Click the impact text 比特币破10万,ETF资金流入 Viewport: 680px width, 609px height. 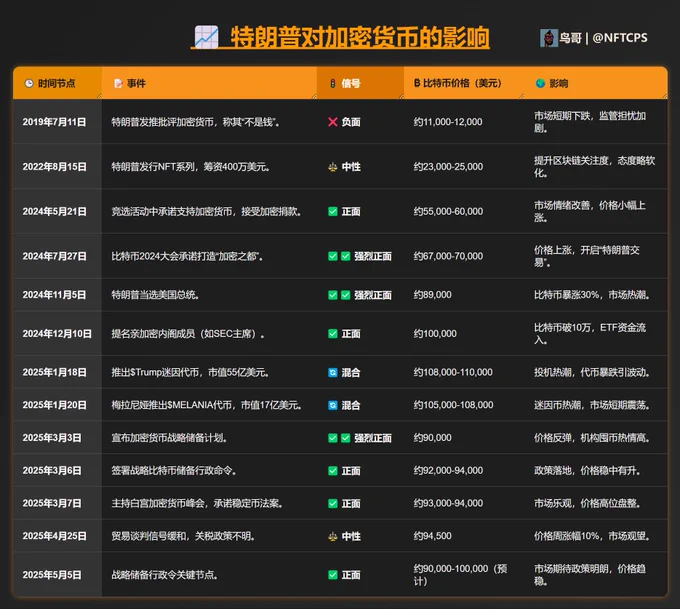click(590, 334)
